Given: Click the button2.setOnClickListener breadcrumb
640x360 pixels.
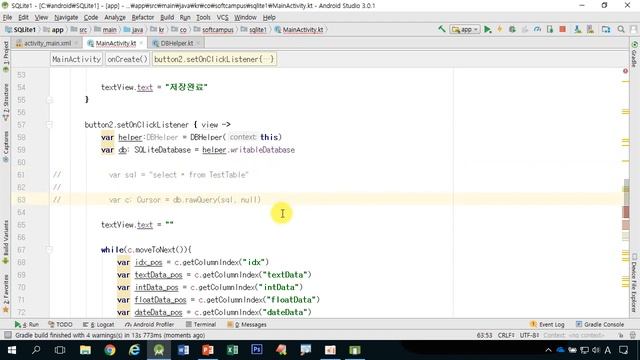Looking at the screenshot, I should (214, 59).
